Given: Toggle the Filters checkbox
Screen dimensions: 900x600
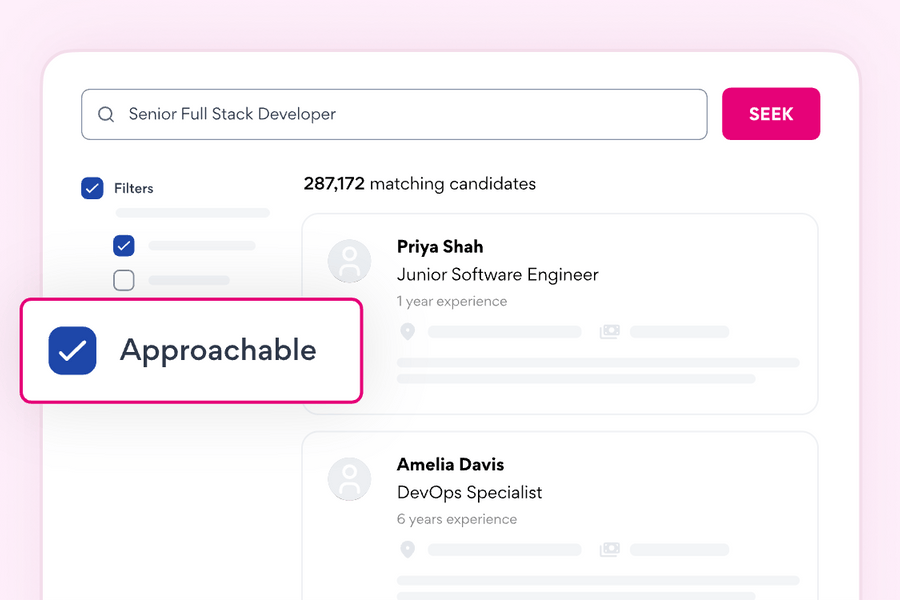Looking at the screenshot, I should pyautogui.click(x=92, y=188).
